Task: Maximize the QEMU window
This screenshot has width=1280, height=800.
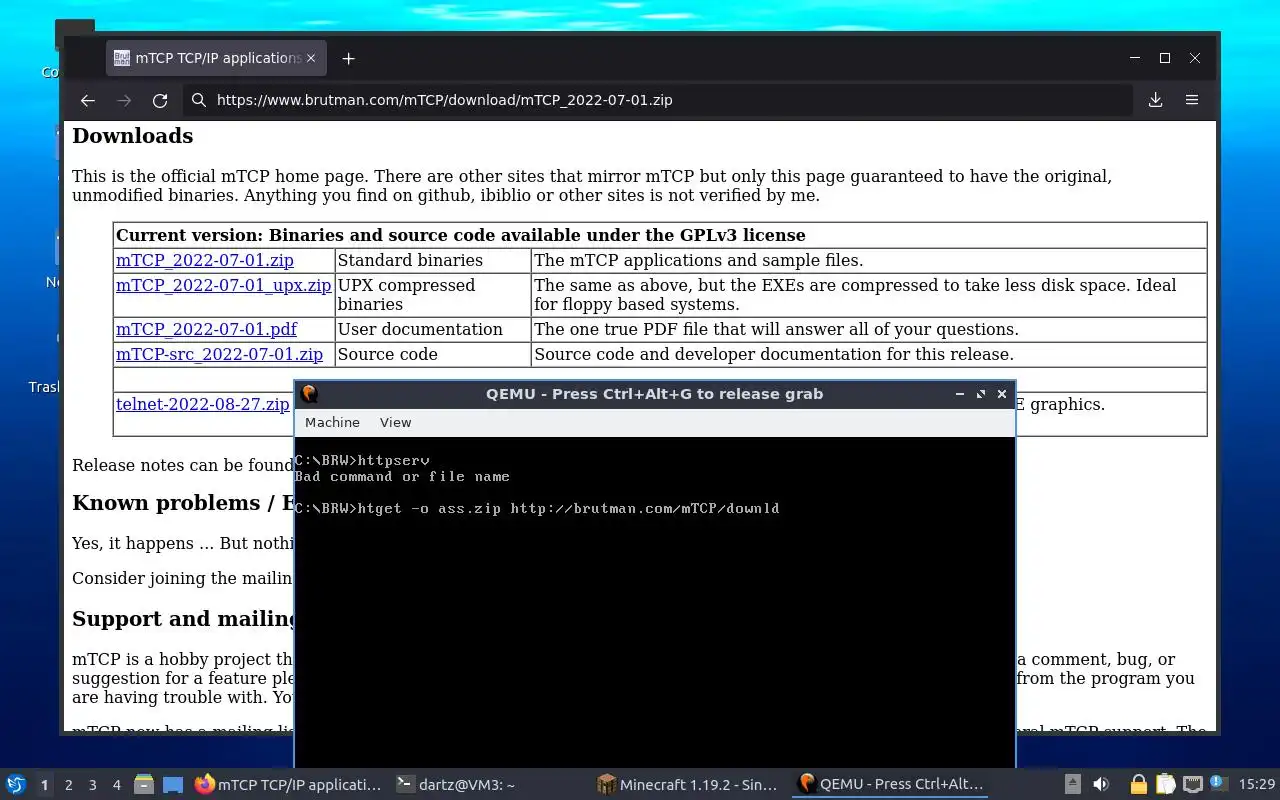Action: (981, 394)
